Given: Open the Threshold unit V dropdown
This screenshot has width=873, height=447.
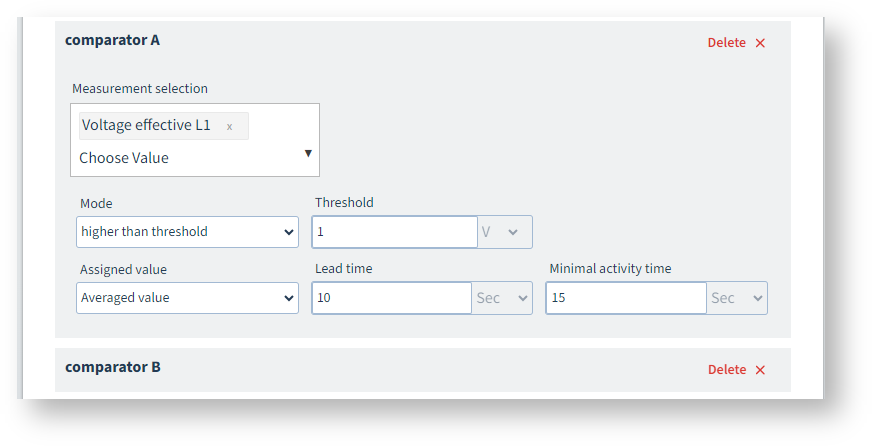Looking at the screenshot, I should (x=505, y=232).
